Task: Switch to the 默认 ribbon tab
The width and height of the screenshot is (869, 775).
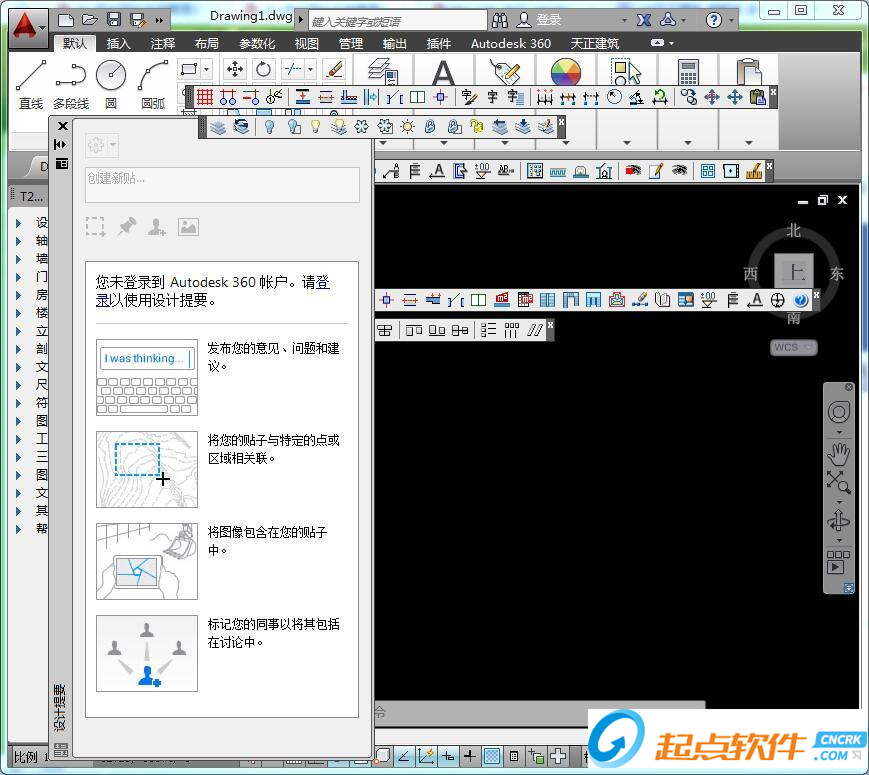Action: pos(75,43)
